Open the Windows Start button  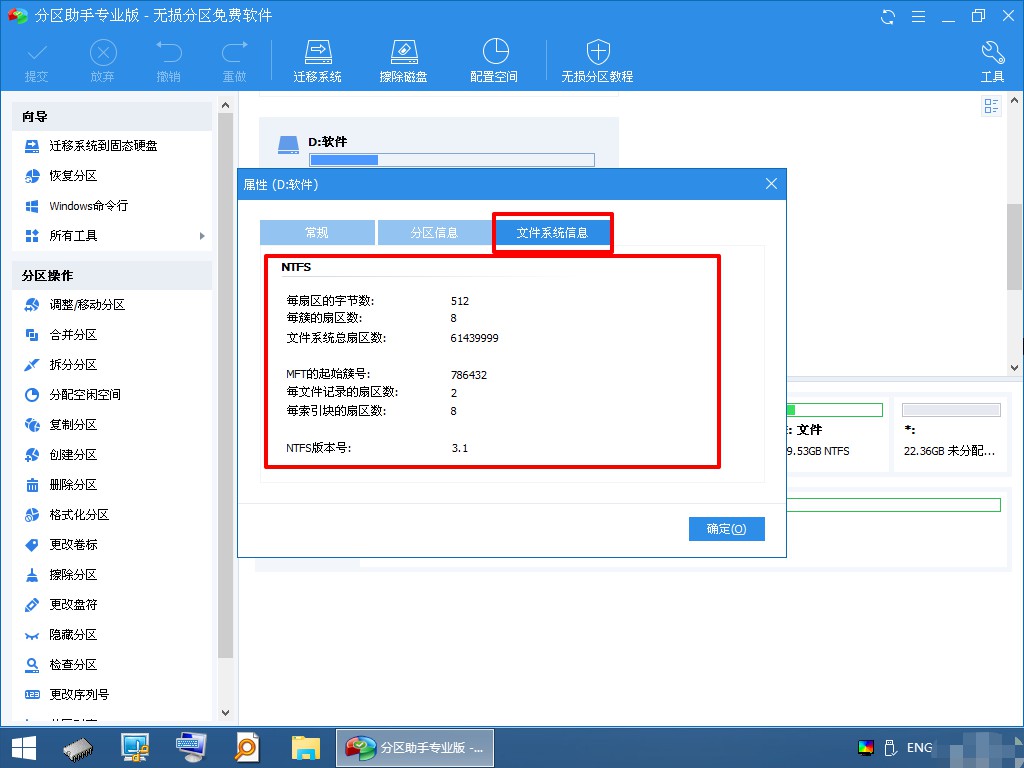click(x=24, y=748)
